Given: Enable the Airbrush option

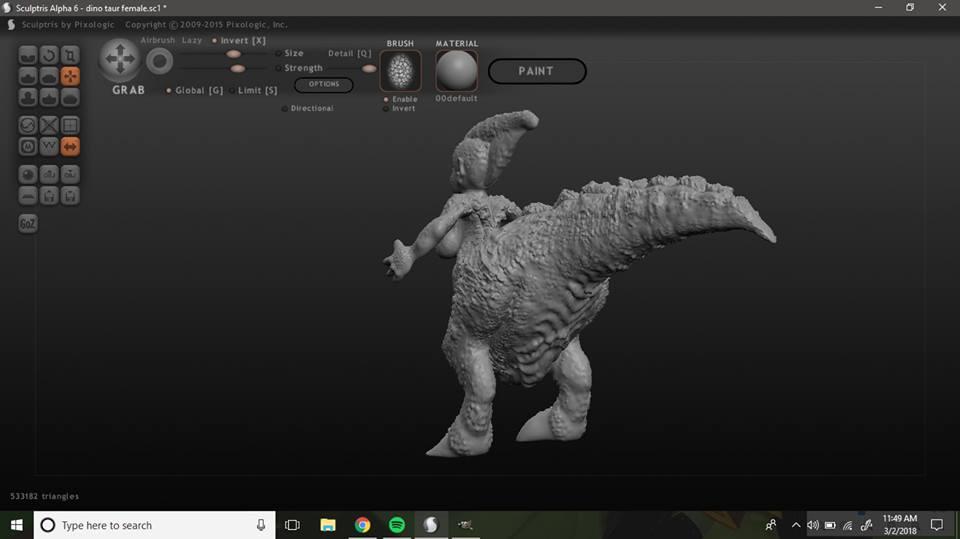Looking at the screenshot, I should (x=157, y=40).
